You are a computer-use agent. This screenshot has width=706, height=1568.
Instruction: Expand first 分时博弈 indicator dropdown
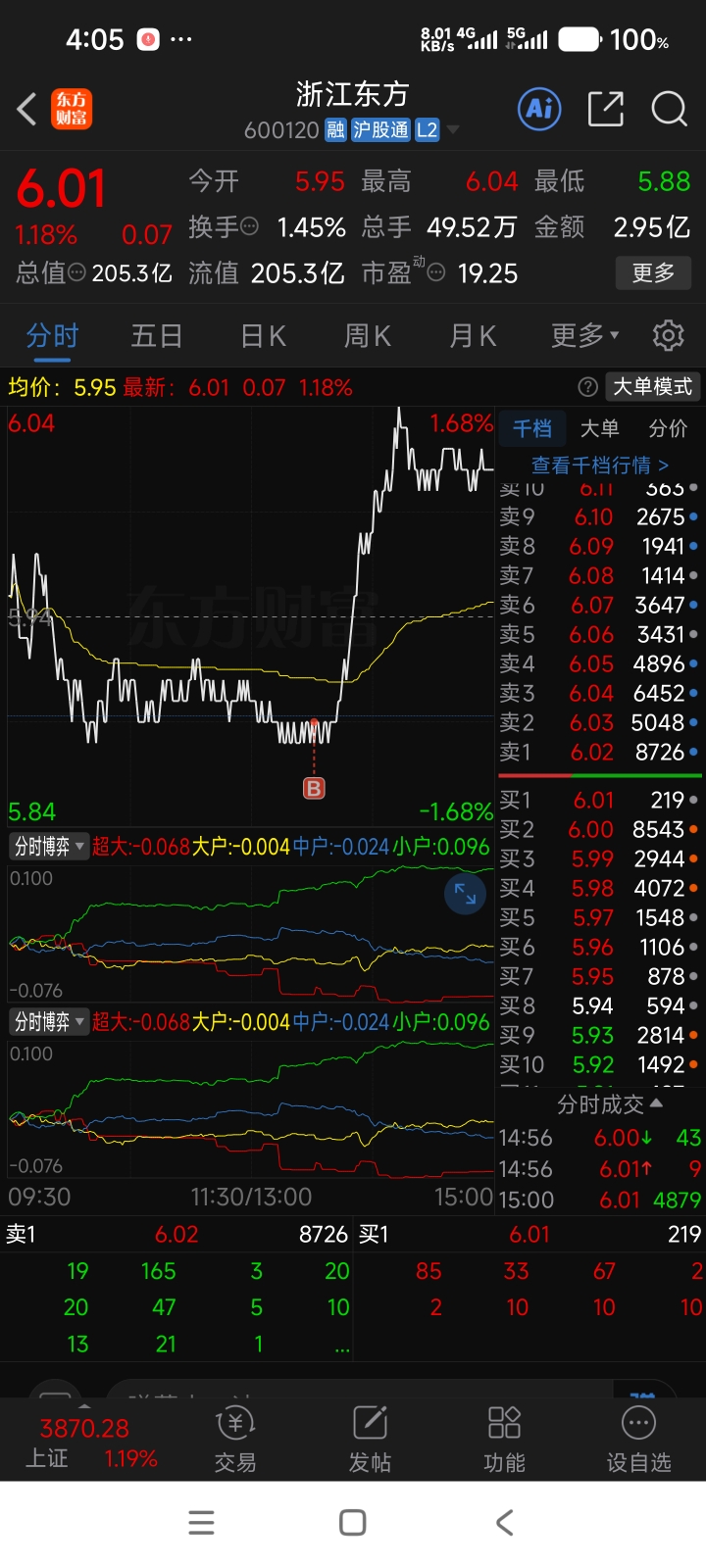tap(49, 846)
